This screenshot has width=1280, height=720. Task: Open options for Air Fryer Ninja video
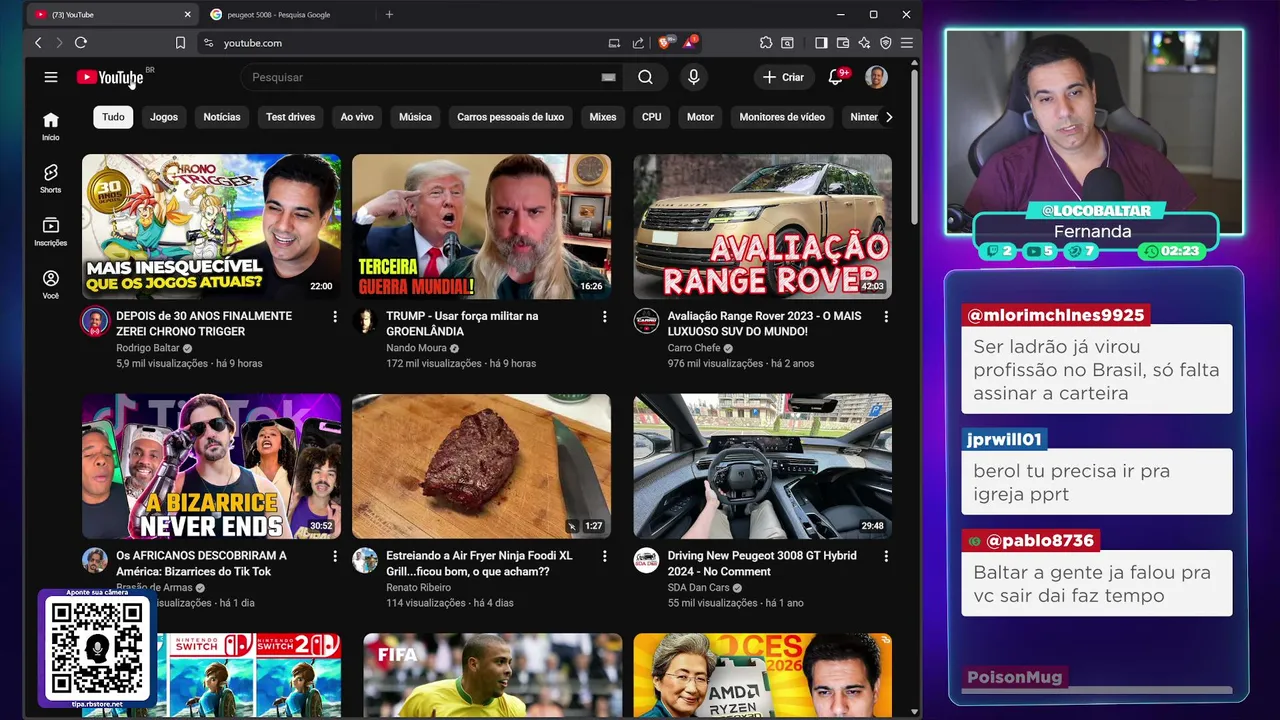click(x=604, y=556)
